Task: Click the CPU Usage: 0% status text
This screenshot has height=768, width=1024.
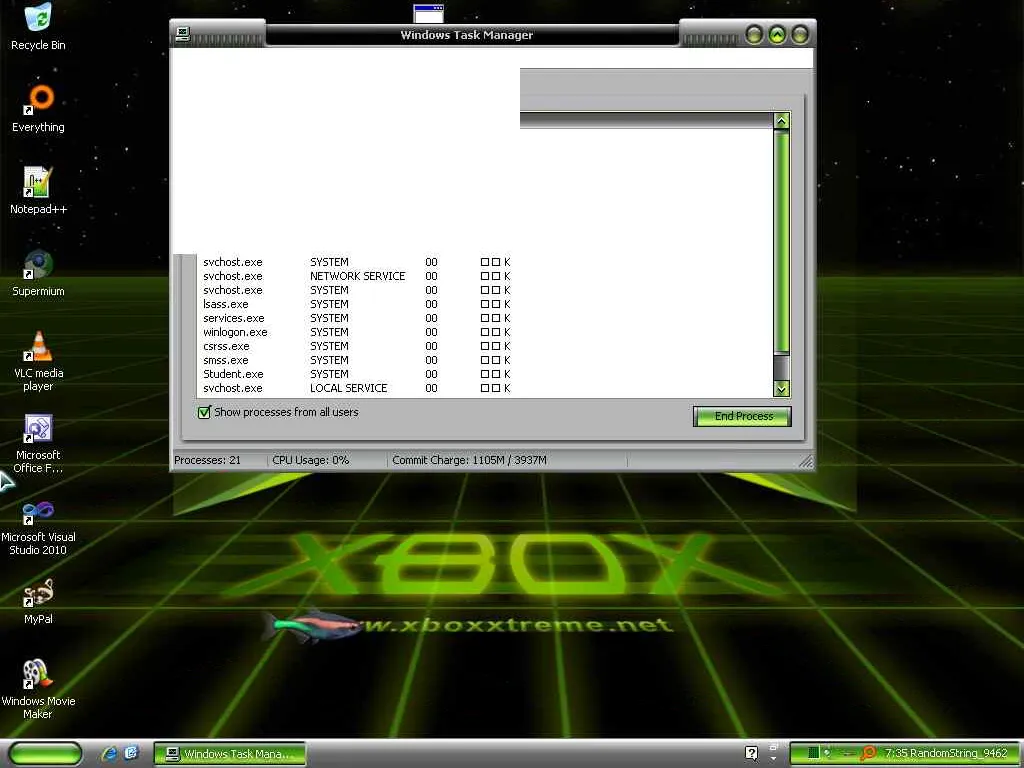Action: coord(310,460)
